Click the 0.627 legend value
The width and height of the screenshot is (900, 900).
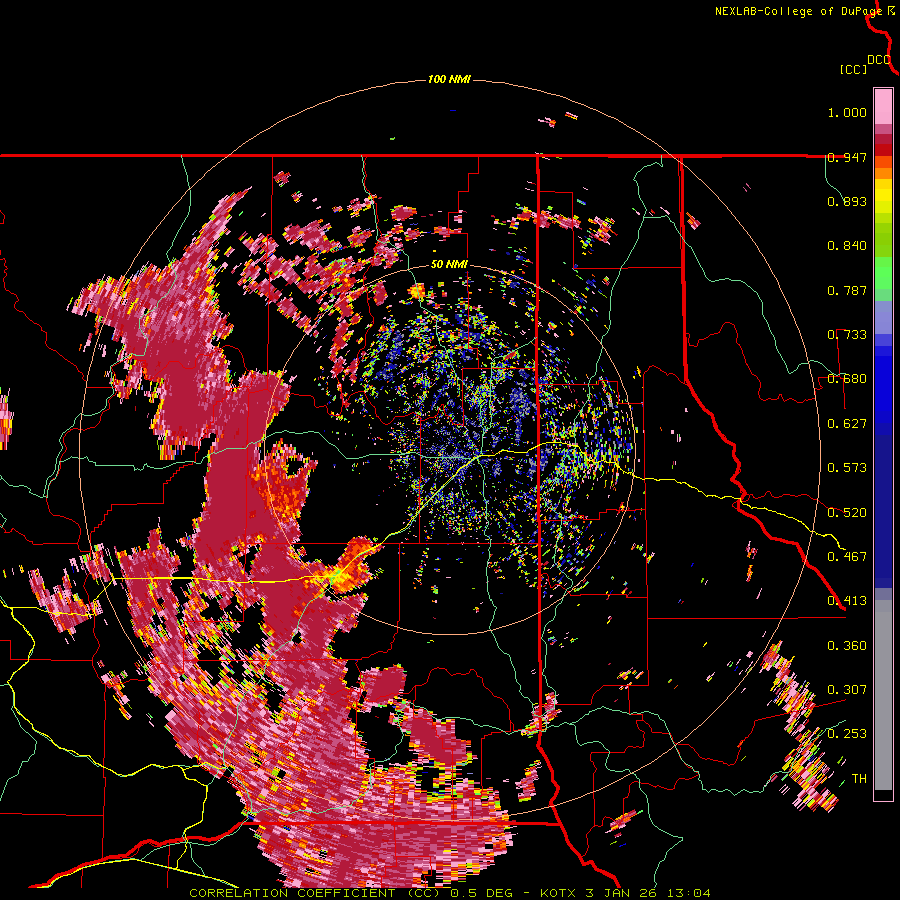pyautogui.click(x=847, y=424)
